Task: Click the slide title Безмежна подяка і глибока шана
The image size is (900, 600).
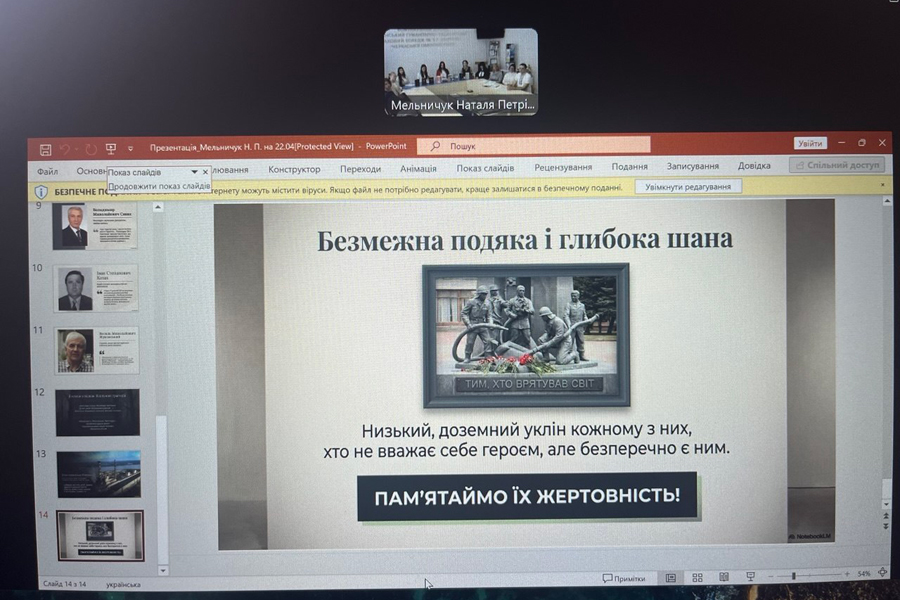Action: (525, 239)
